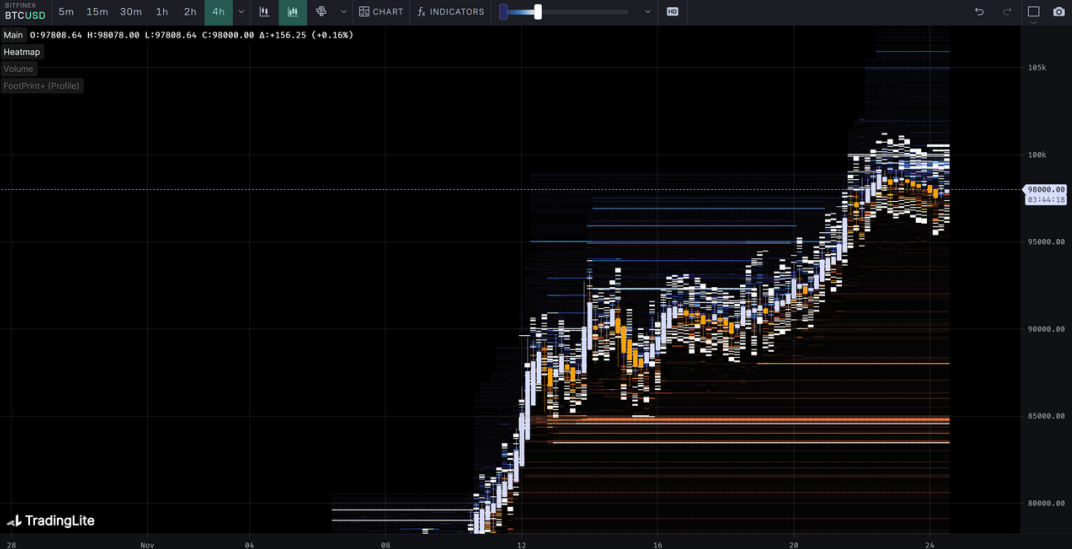Switch to the 15m timeframe
Image resolution: width=1072 pixels, height=549 pixels.
pyautogui.click(x=97, y=12)
